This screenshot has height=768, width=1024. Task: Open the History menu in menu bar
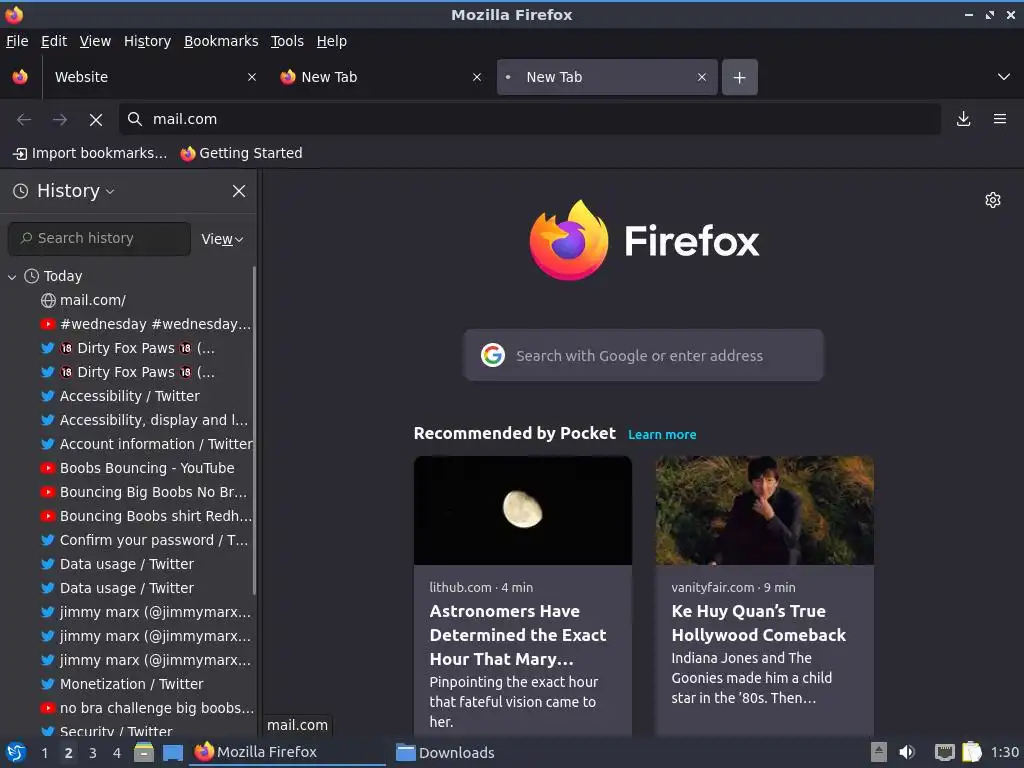click(147, 41)
